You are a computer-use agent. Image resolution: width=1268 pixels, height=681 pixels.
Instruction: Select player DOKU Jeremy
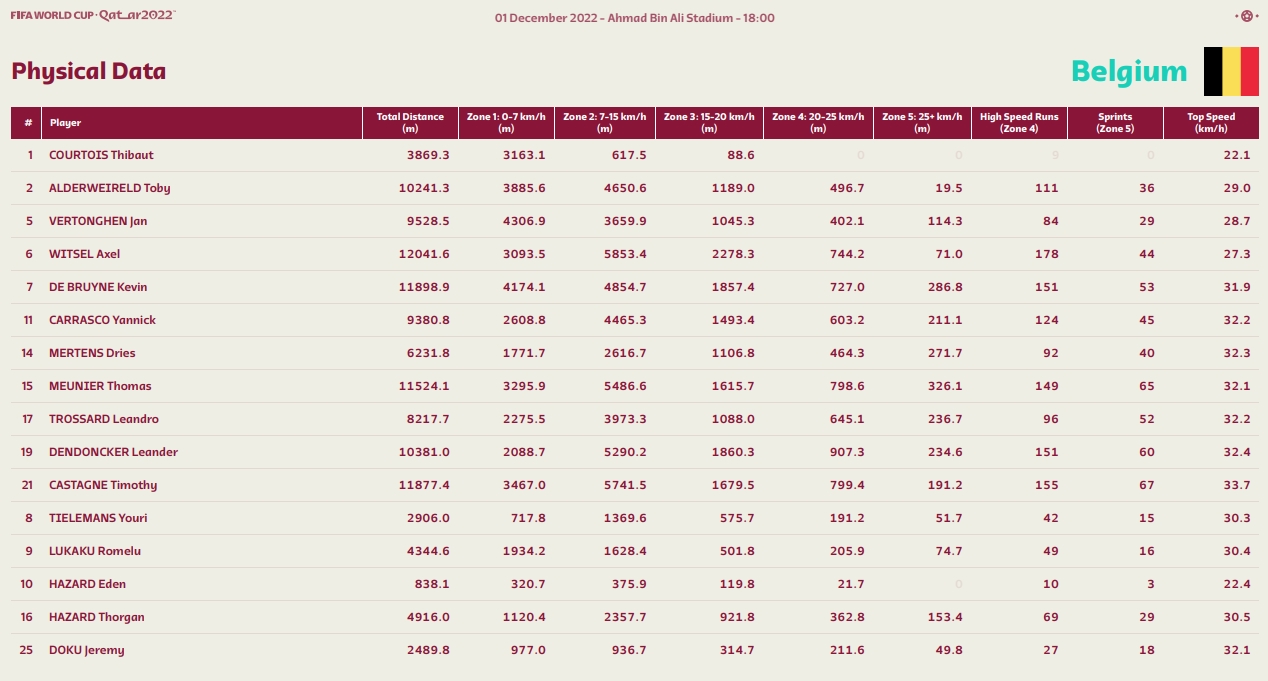pos(87,650)
